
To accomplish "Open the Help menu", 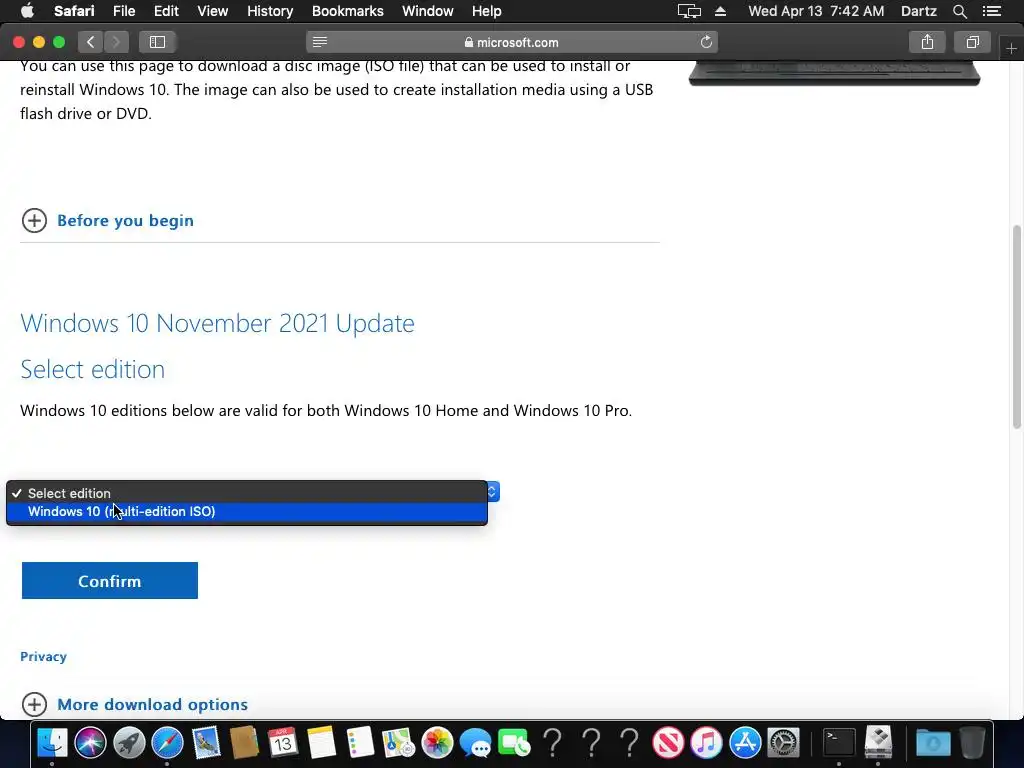I will (487, 11).
